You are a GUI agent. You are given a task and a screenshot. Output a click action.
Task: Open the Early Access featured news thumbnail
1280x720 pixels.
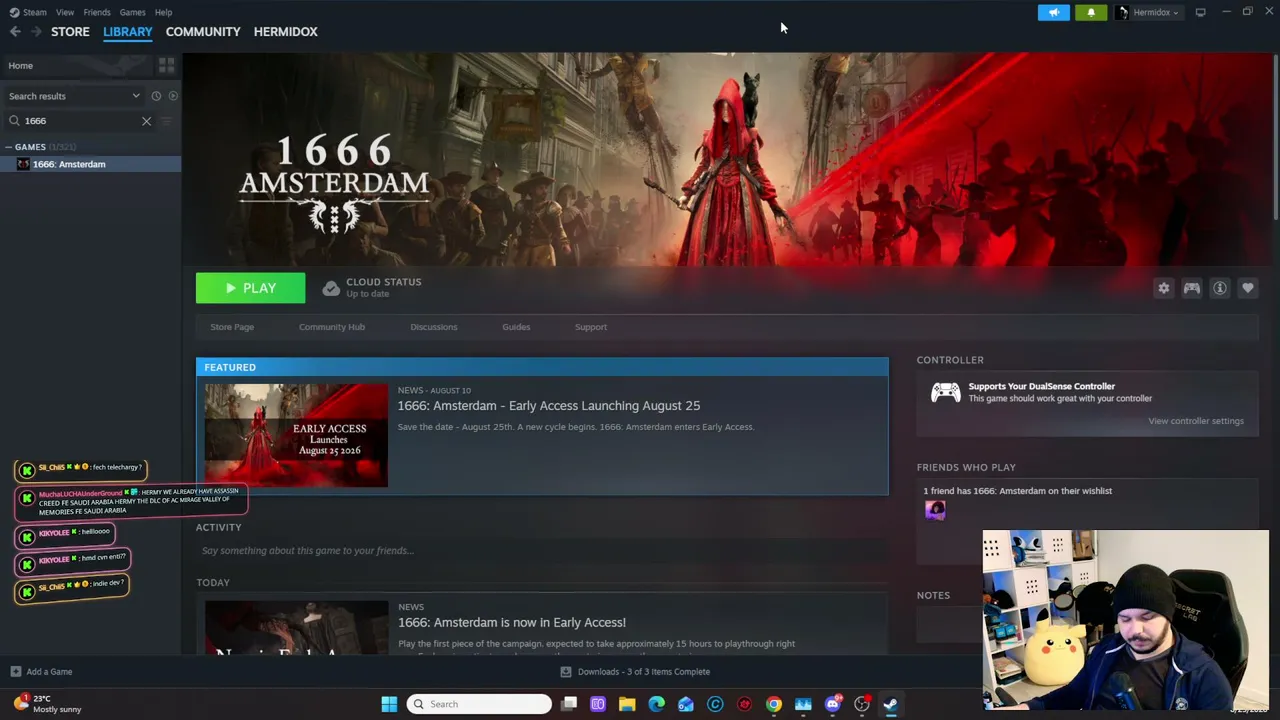coord(296,436)
